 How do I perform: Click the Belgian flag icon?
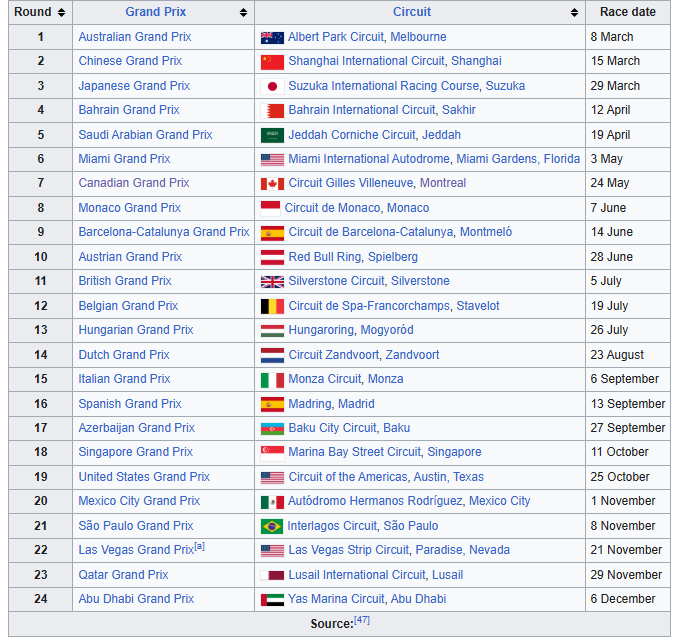click(272, 307)
